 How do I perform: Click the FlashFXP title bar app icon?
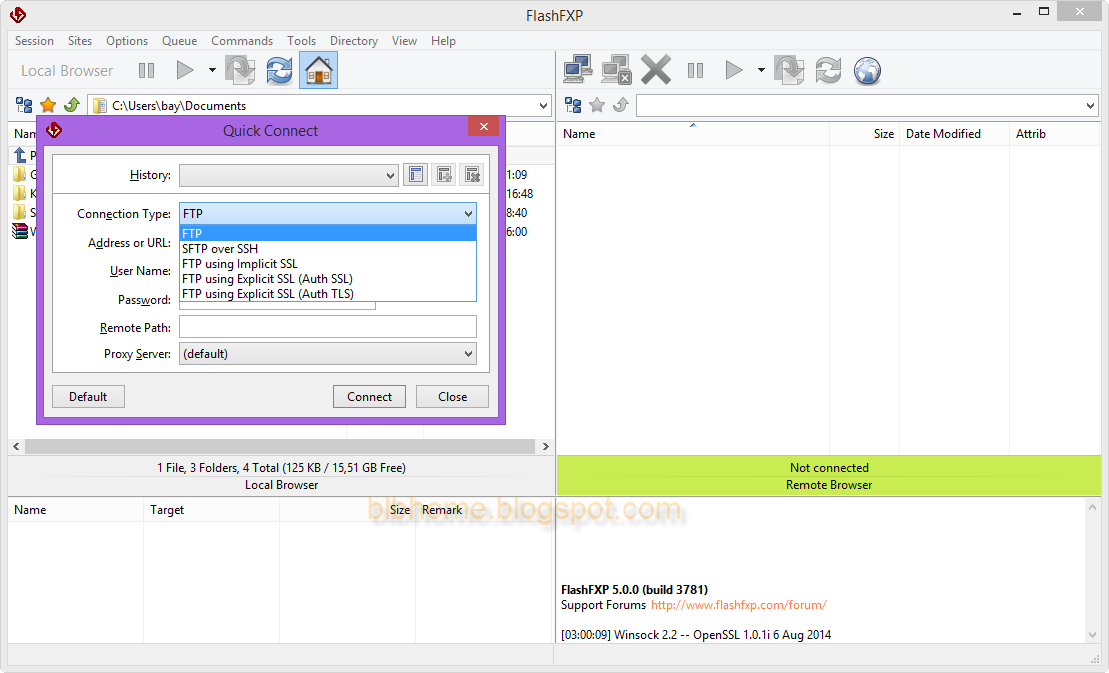point(18,15)
